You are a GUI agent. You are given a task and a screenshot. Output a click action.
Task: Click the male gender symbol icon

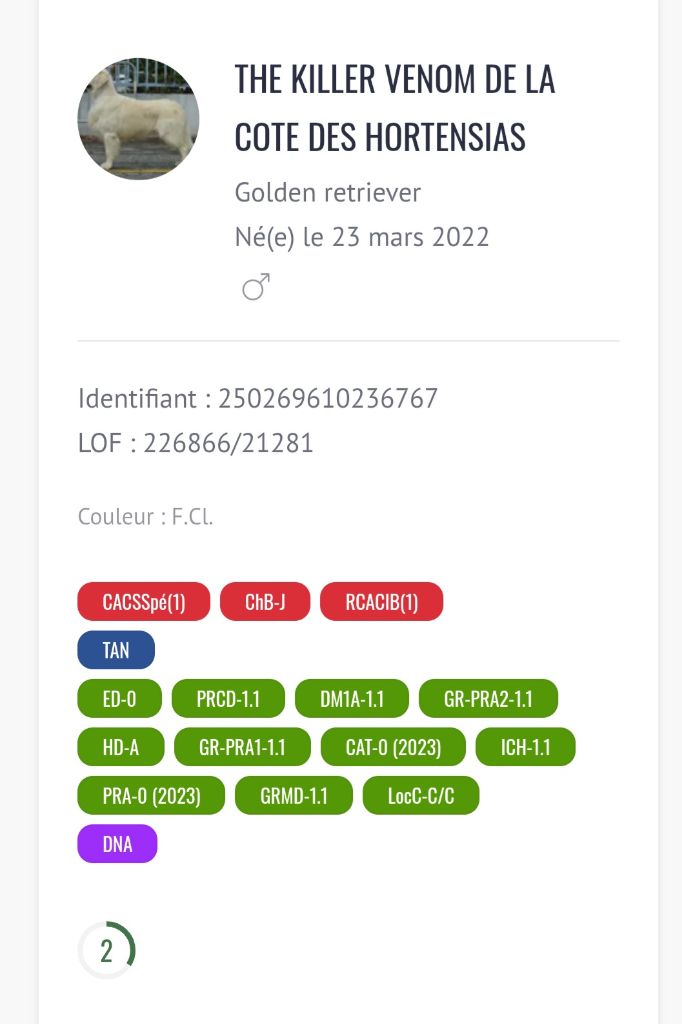tap(256, 287)
